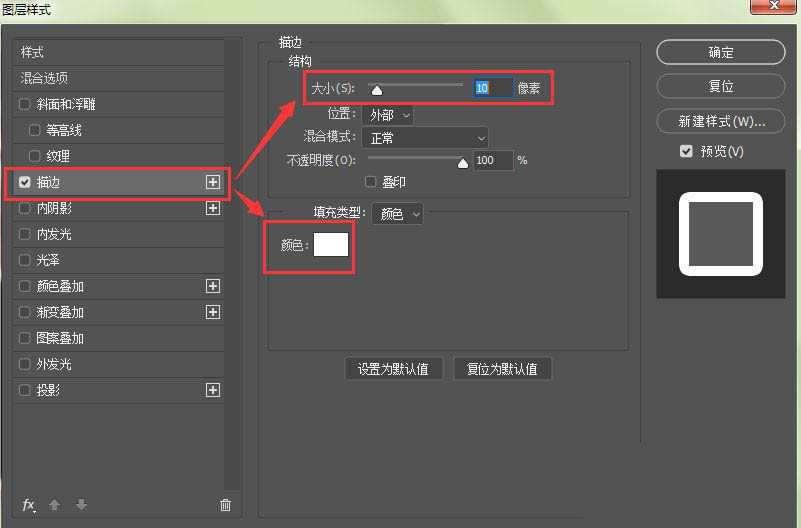Uncheck the 描边 checkbox
The width and height of the screenshot is (801, 528).
point(24,182)
